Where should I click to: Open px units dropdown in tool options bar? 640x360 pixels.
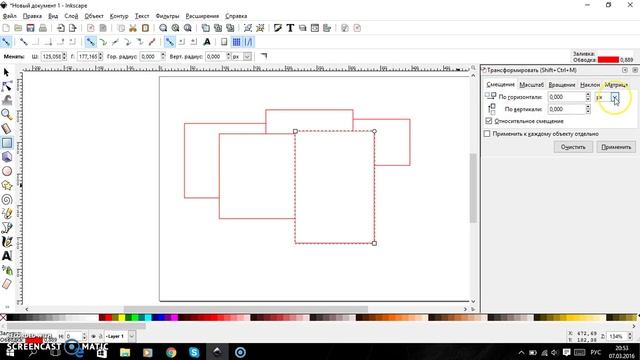(247, 57)
